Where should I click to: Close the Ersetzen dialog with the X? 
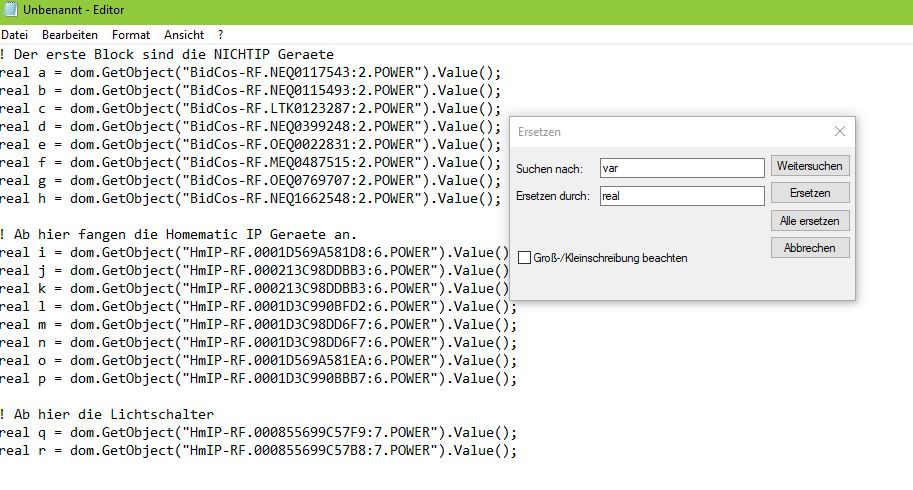pyautogui.click(x=840, y=131)
